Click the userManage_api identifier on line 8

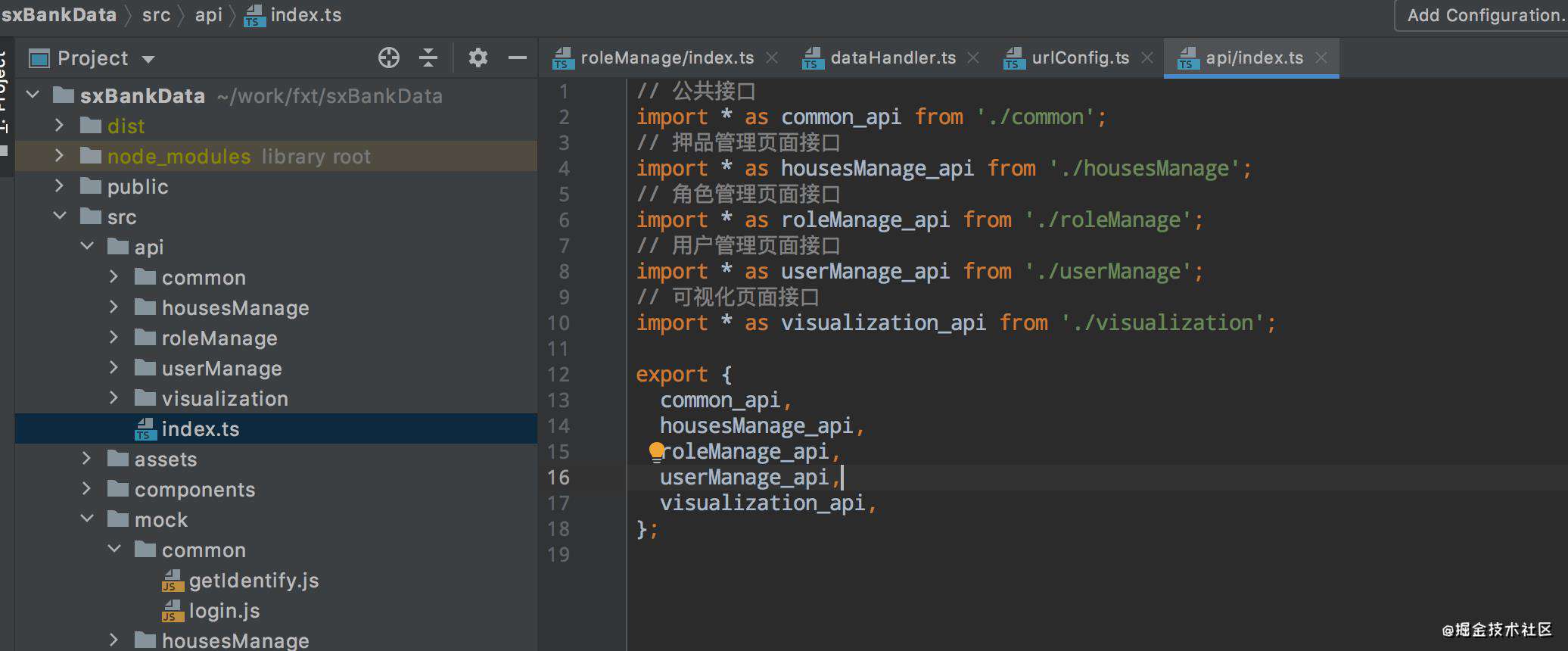pyautogui.click(x=865, y=272)
